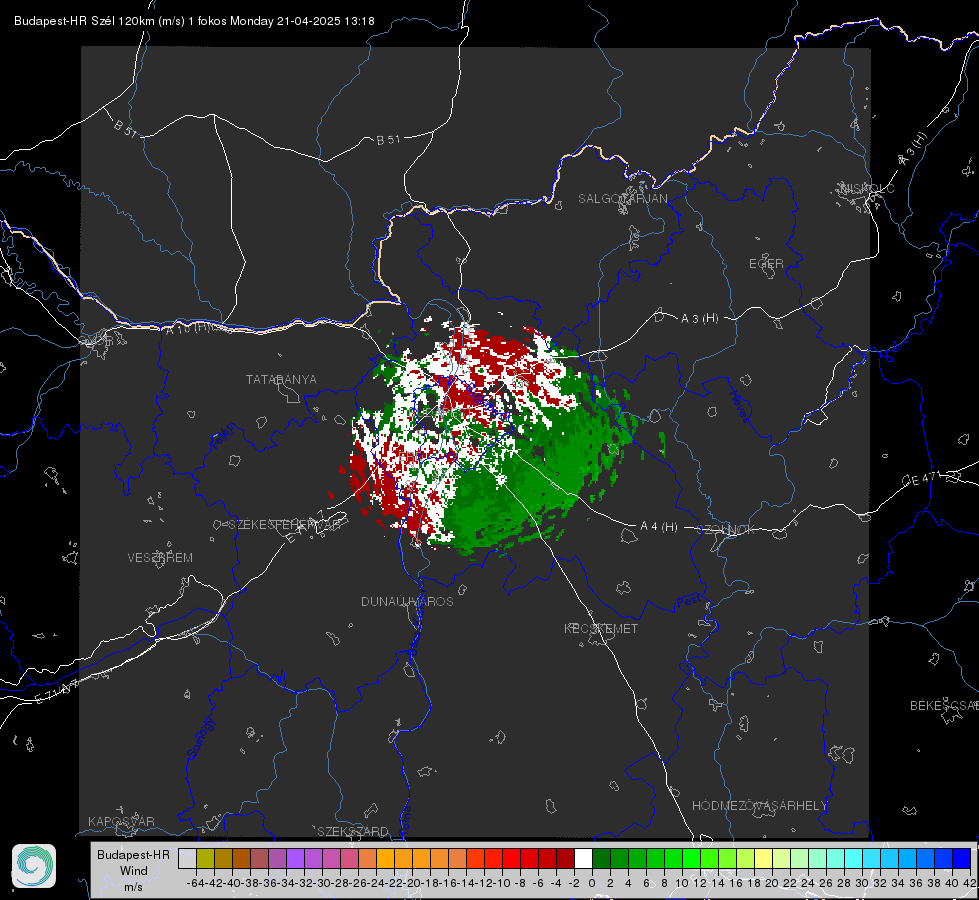The image size is (979, 900).
Task: Click the 'Somogy' county label
Action: pos(200,738)
